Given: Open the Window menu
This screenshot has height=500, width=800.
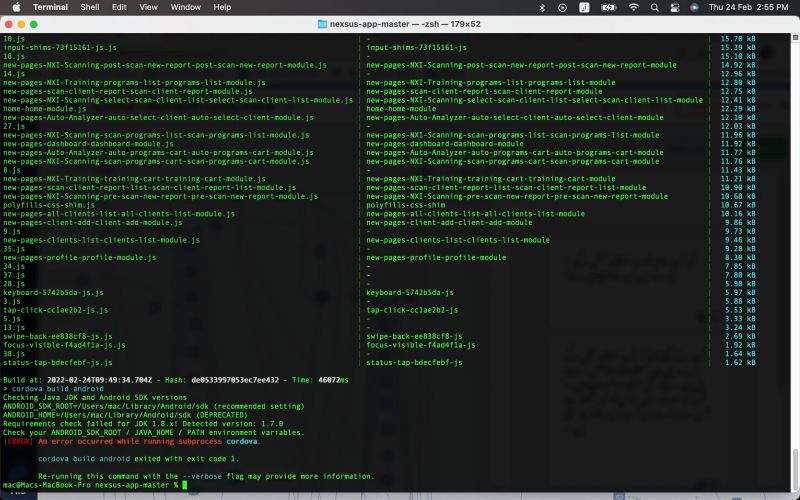Looking at the screenshot, I should pyautogui.click(x=186, y=7).
